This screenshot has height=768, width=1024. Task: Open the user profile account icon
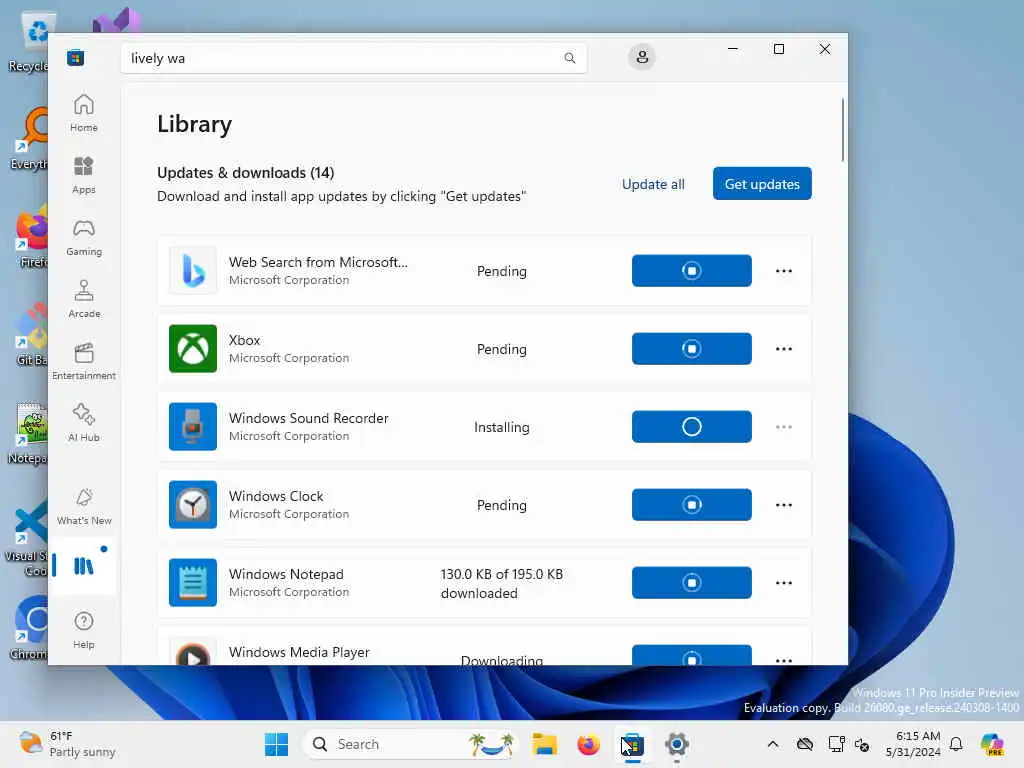(x=642, y=57)
